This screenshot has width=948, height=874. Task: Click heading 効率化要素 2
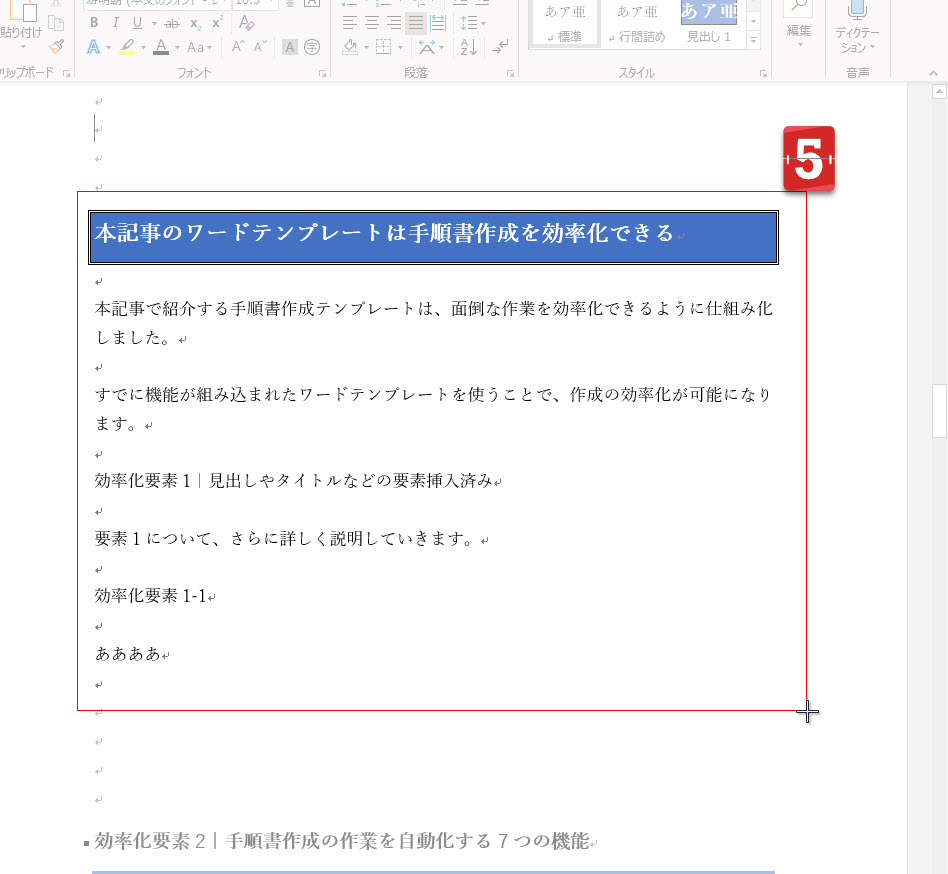pos(342,841)
